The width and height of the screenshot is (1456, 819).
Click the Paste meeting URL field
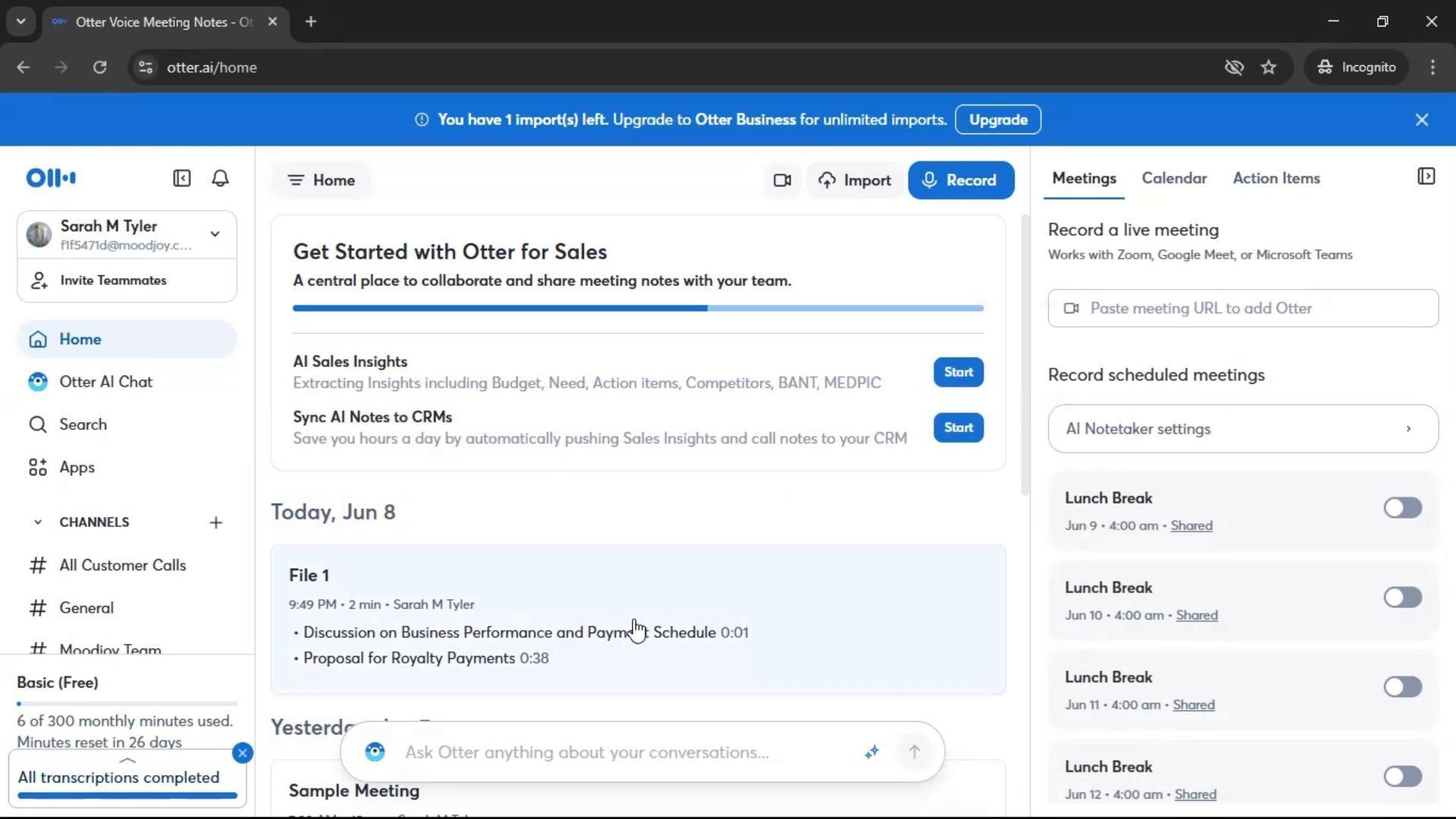pos(1242,309)
